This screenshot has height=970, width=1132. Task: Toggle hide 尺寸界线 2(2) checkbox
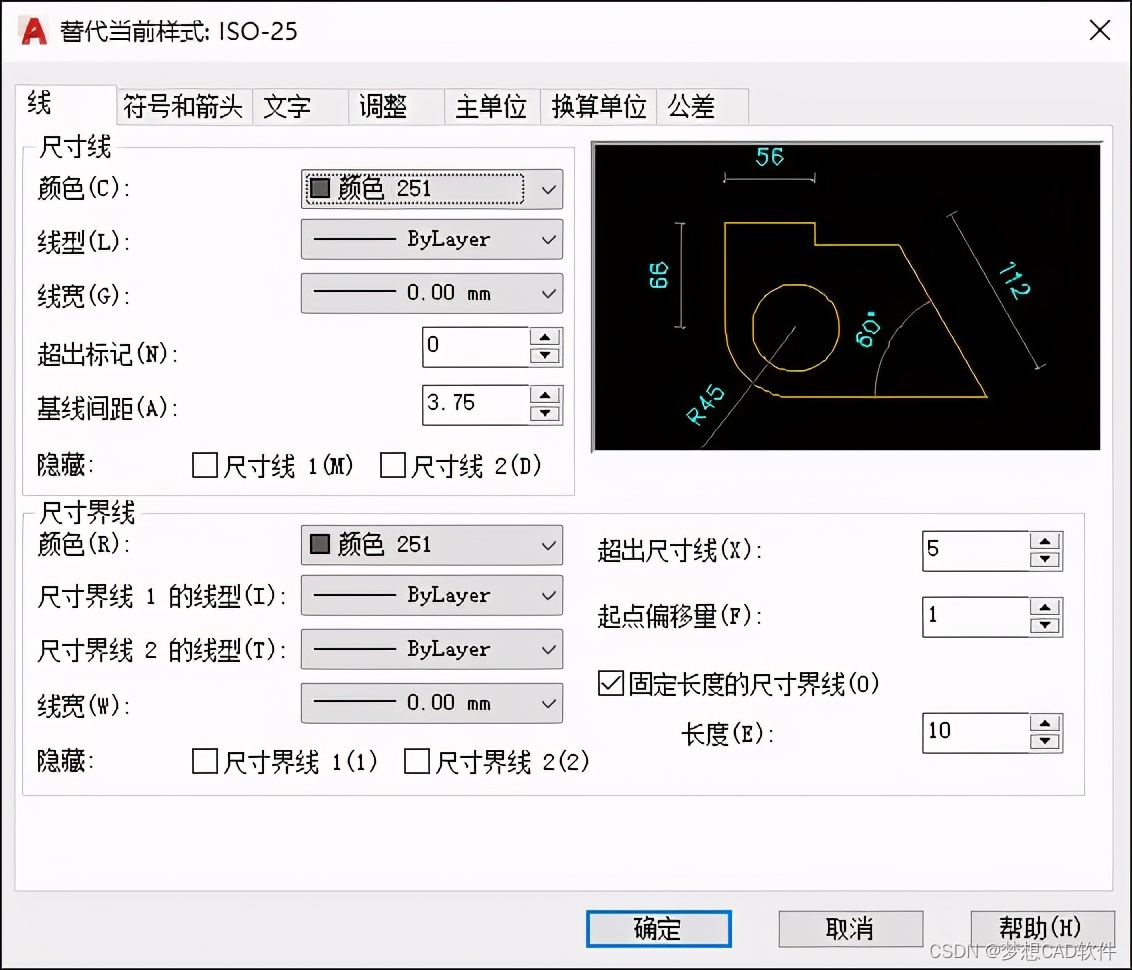pos(417,761)
